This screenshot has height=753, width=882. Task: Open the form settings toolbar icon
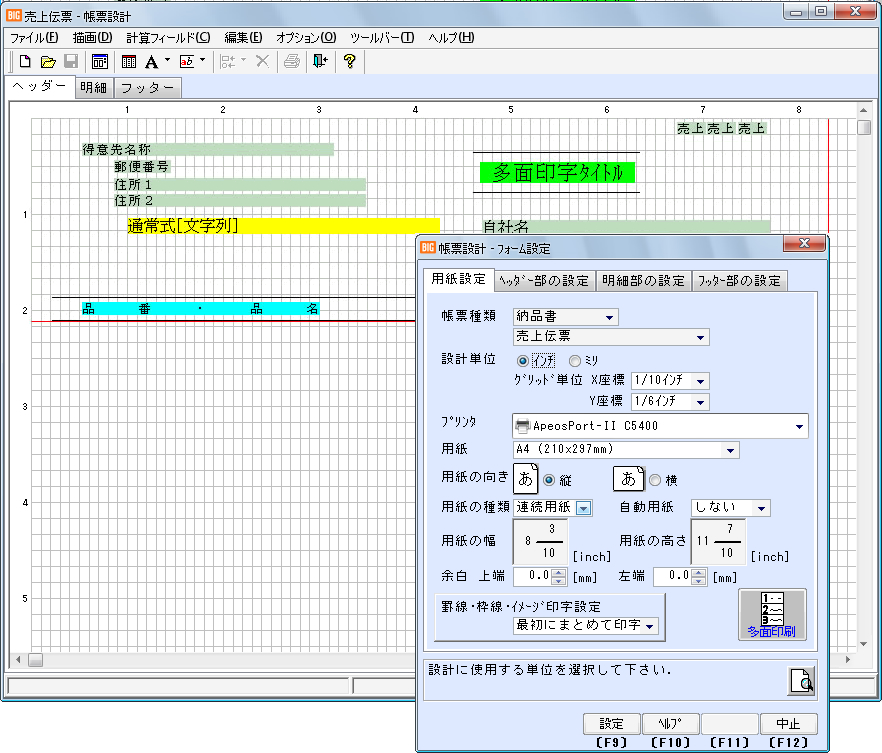coord(100,62)
